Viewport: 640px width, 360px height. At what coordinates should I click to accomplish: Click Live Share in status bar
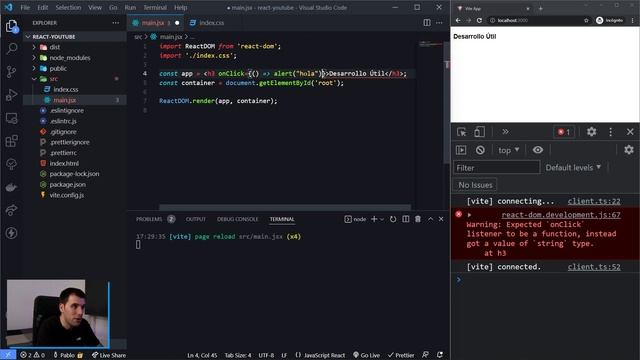pos(109,355)
